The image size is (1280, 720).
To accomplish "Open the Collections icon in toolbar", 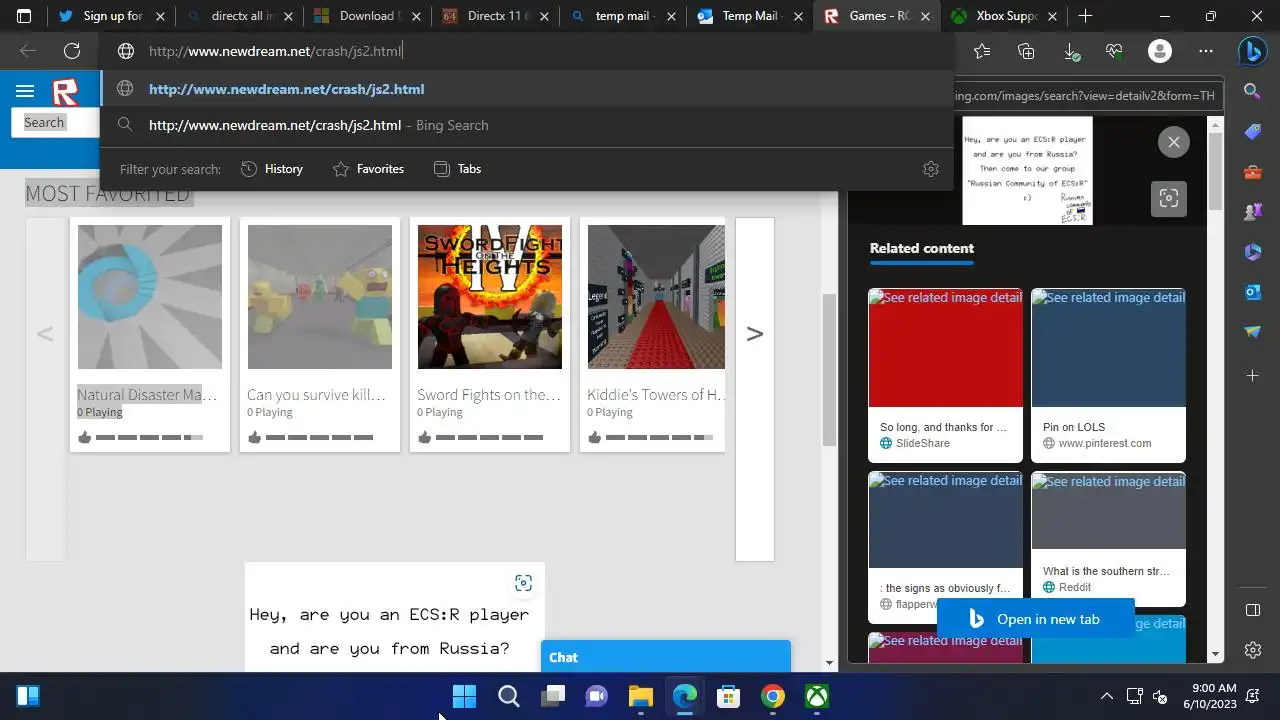I will click(1026, 51).
